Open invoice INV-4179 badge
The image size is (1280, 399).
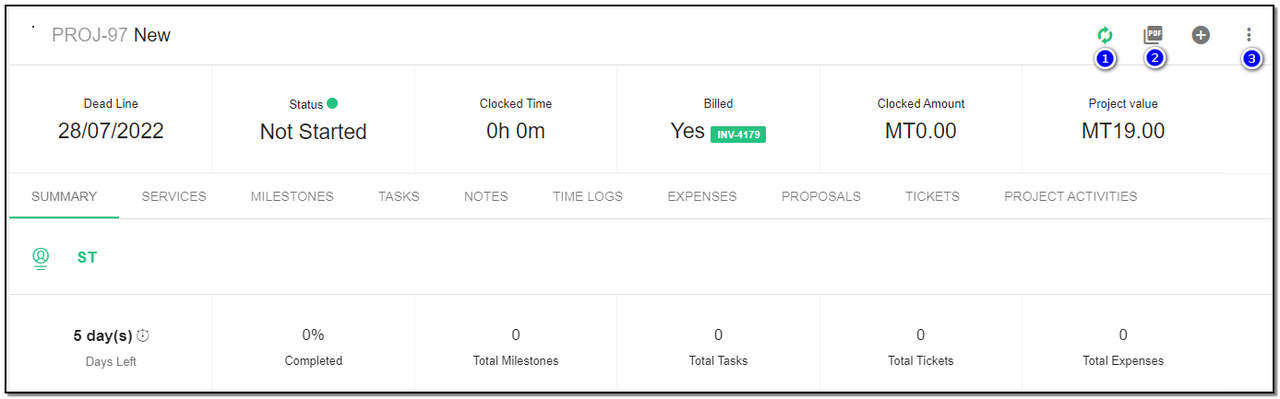[x=738, y=134]
